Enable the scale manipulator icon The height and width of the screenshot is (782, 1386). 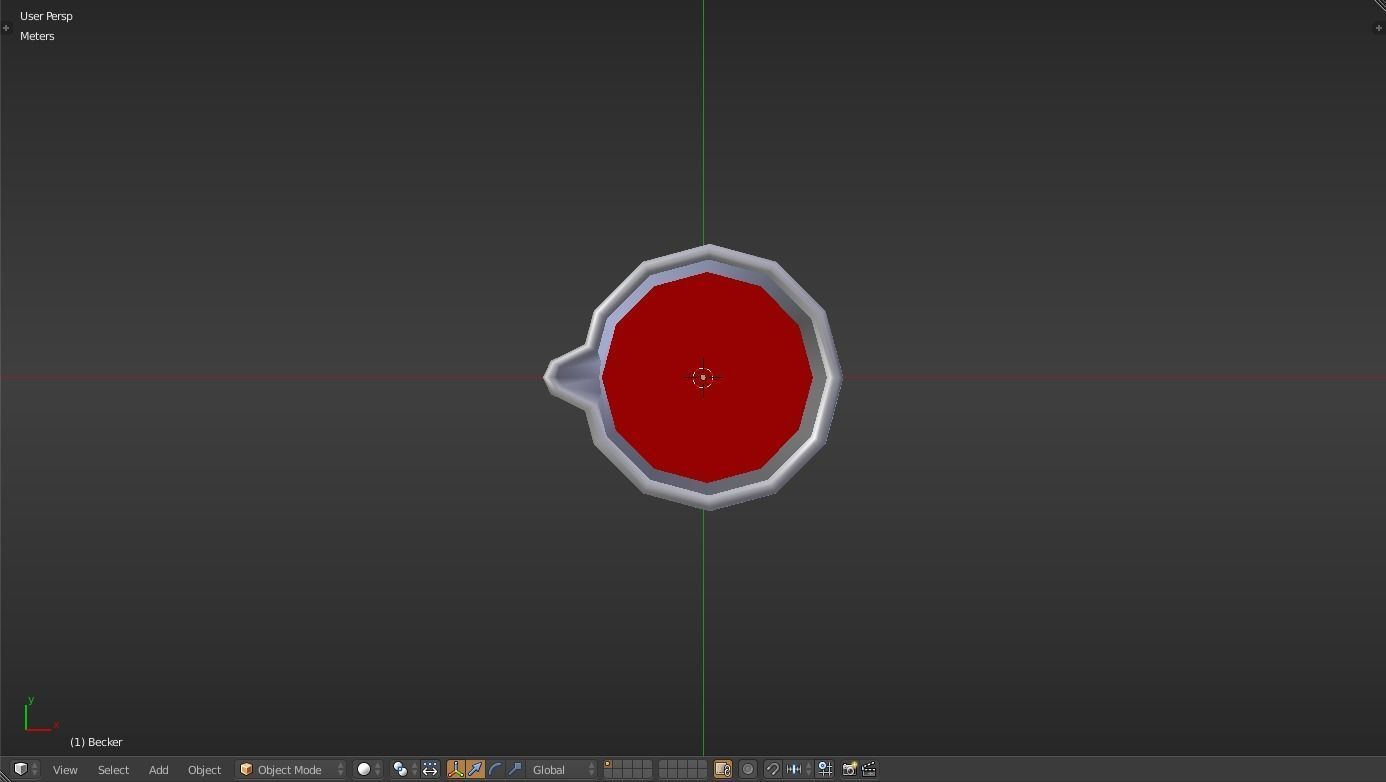(515, 769)
